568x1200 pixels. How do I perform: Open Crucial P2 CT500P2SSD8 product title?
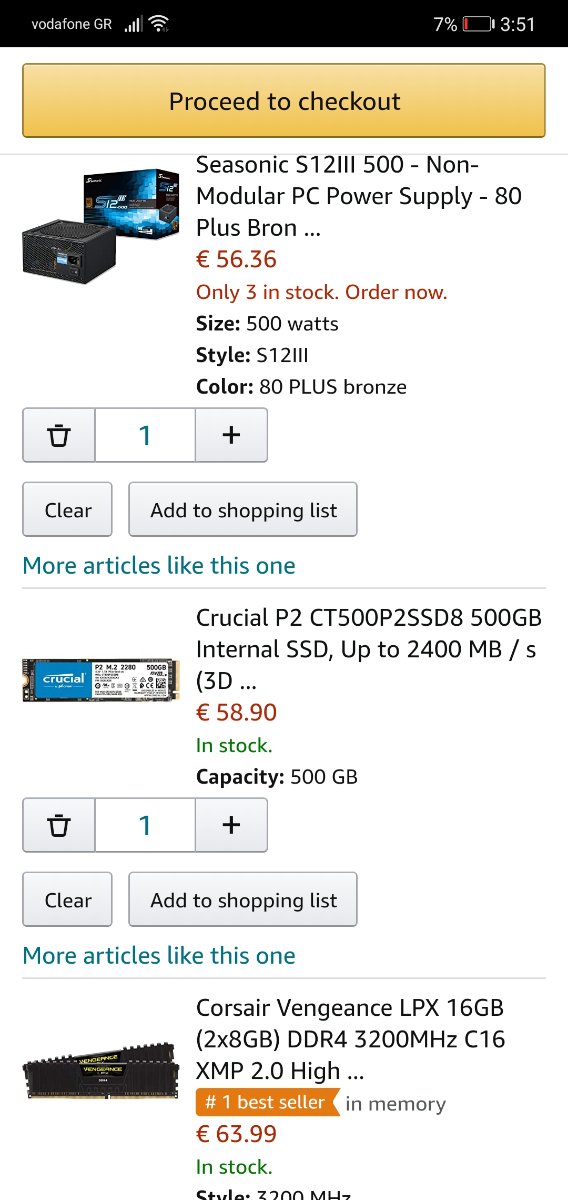point(366,649)
